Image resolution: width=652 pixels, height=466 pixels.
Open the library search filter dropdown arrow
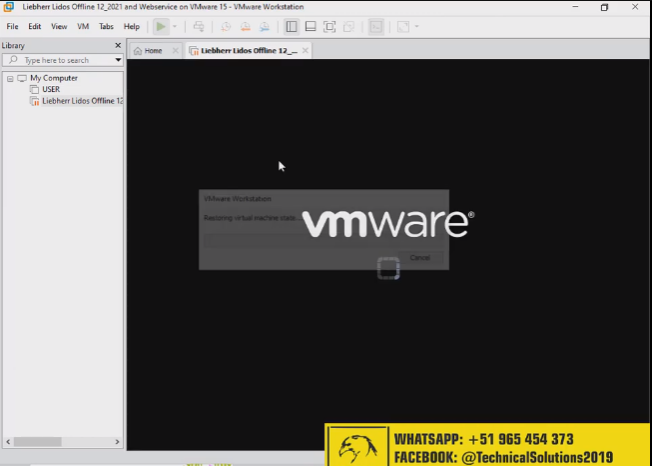pos(118,60)
